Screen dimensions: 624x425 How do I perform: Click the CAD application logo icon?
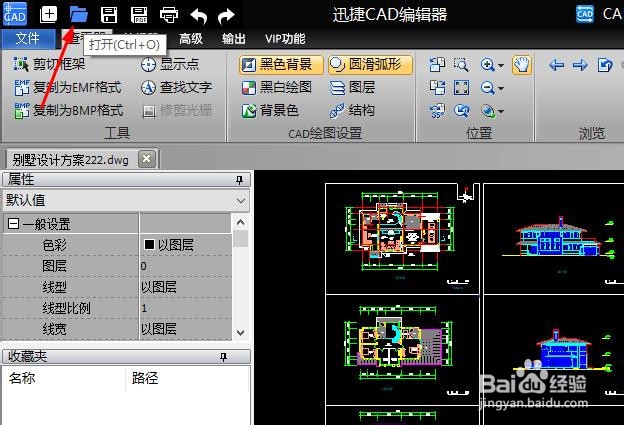pos(14,14)
